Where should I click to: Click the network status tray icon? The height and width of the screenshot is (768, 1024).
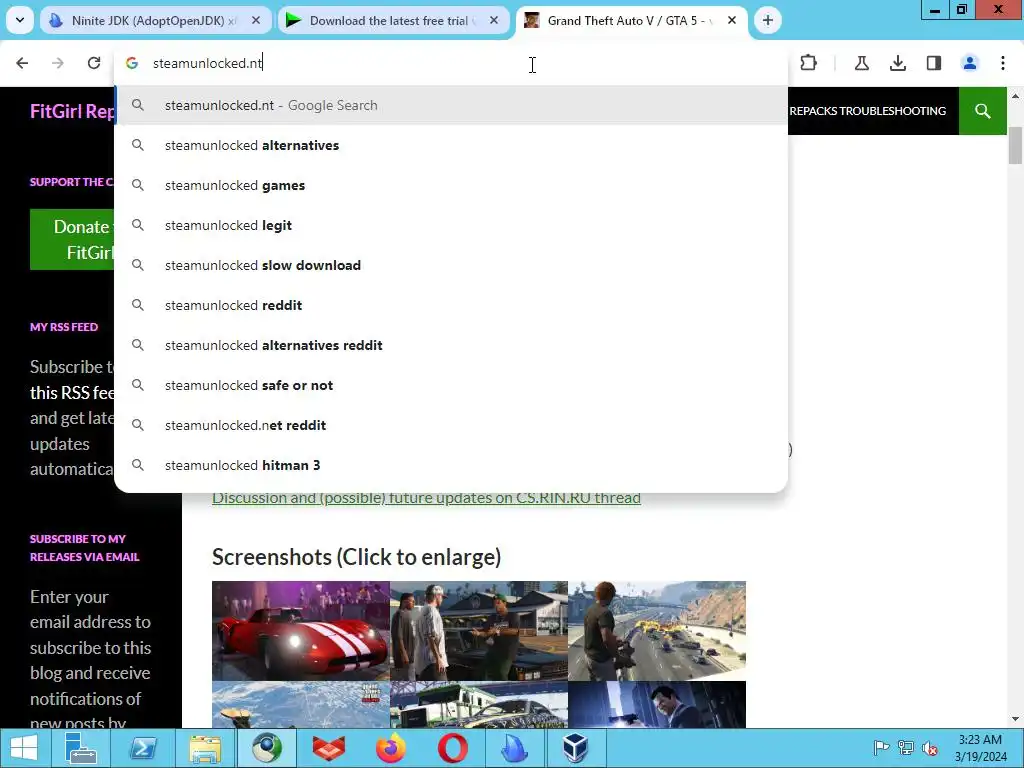(x=906, y=748)
